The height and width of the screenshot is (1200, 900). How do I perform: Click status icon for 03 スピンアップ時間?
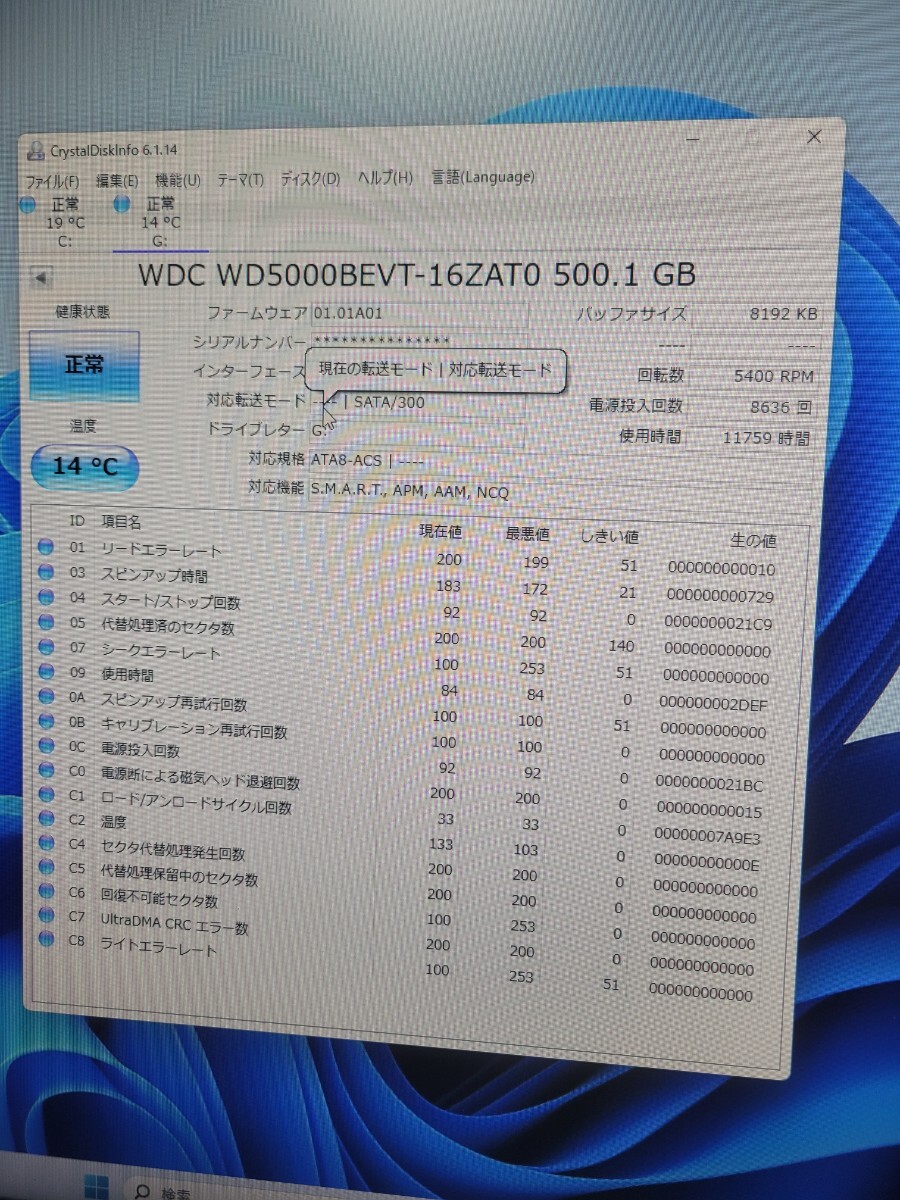(45, 572)
